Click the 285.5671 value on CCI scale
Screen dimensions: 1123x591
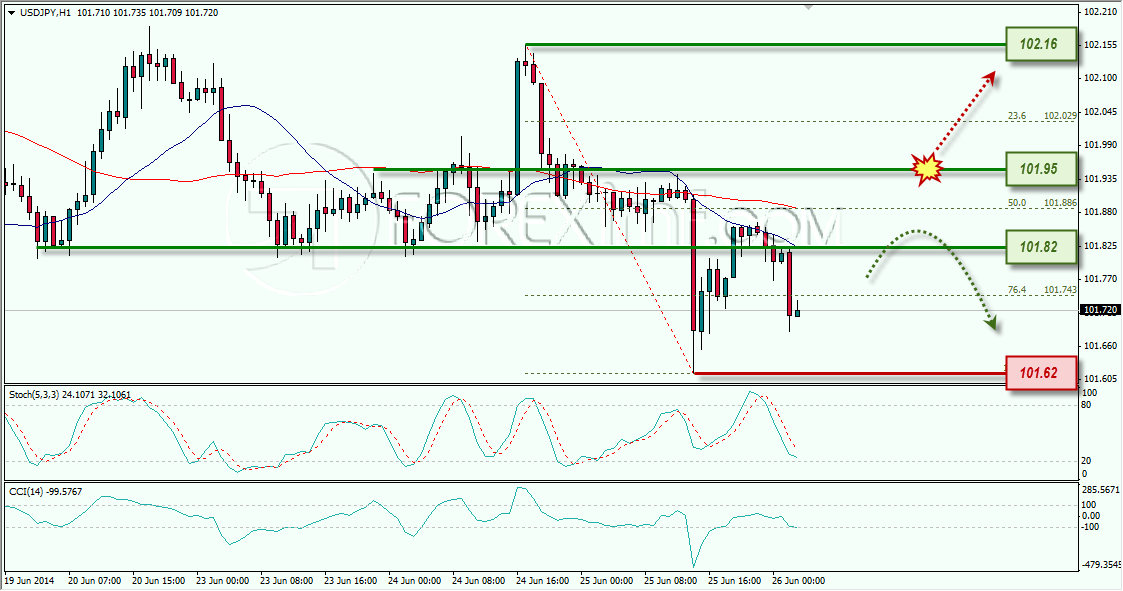click(1102, 490)
